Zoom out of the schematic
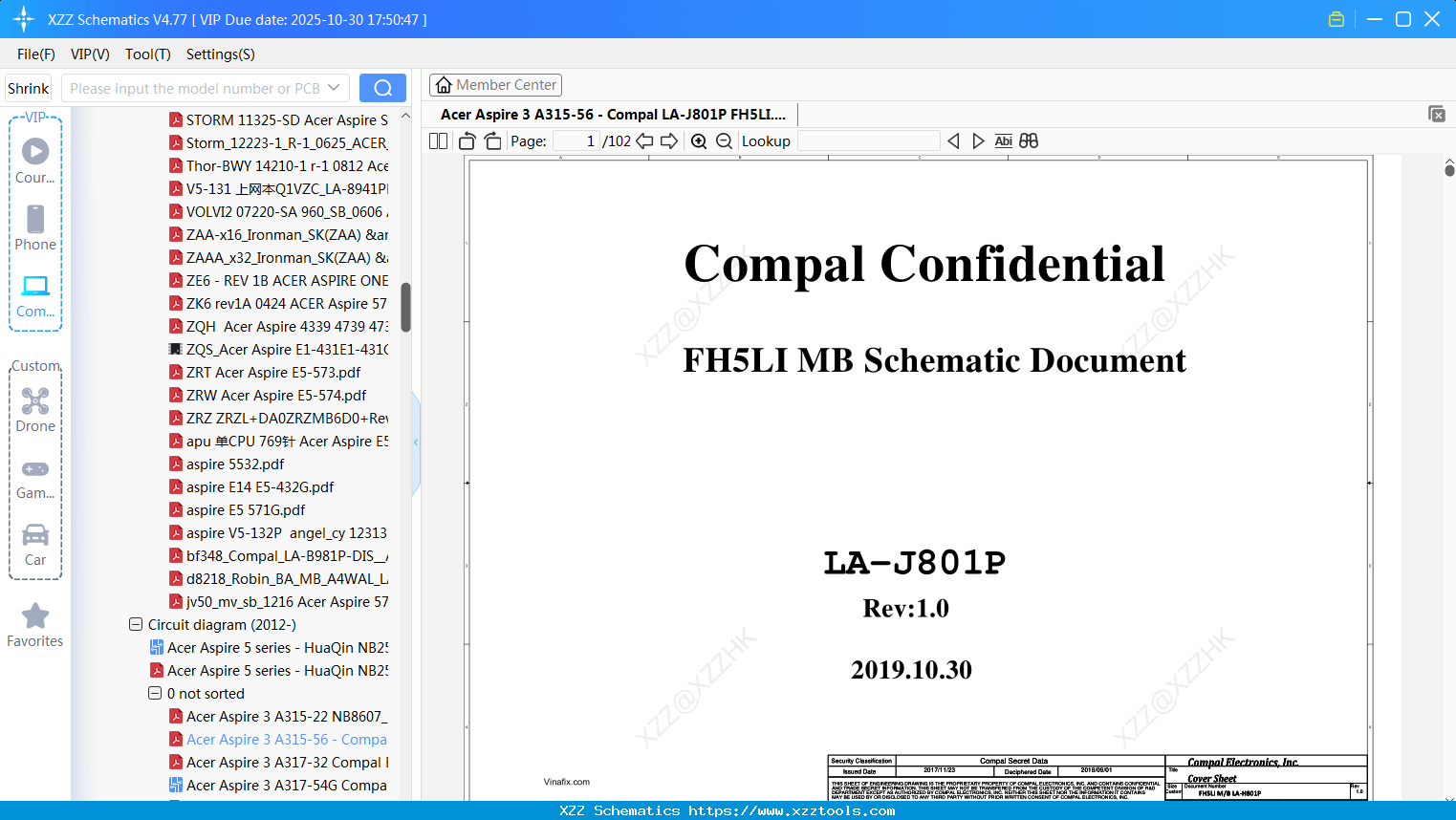 click(725, 141)
